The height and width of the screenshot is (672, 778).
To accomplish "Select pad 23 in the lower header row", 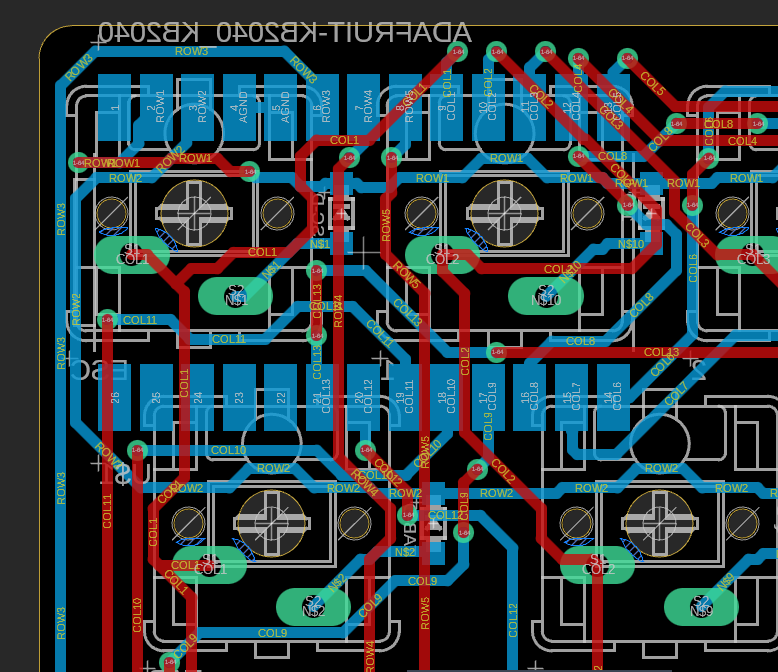I will [x=239, y=397].
